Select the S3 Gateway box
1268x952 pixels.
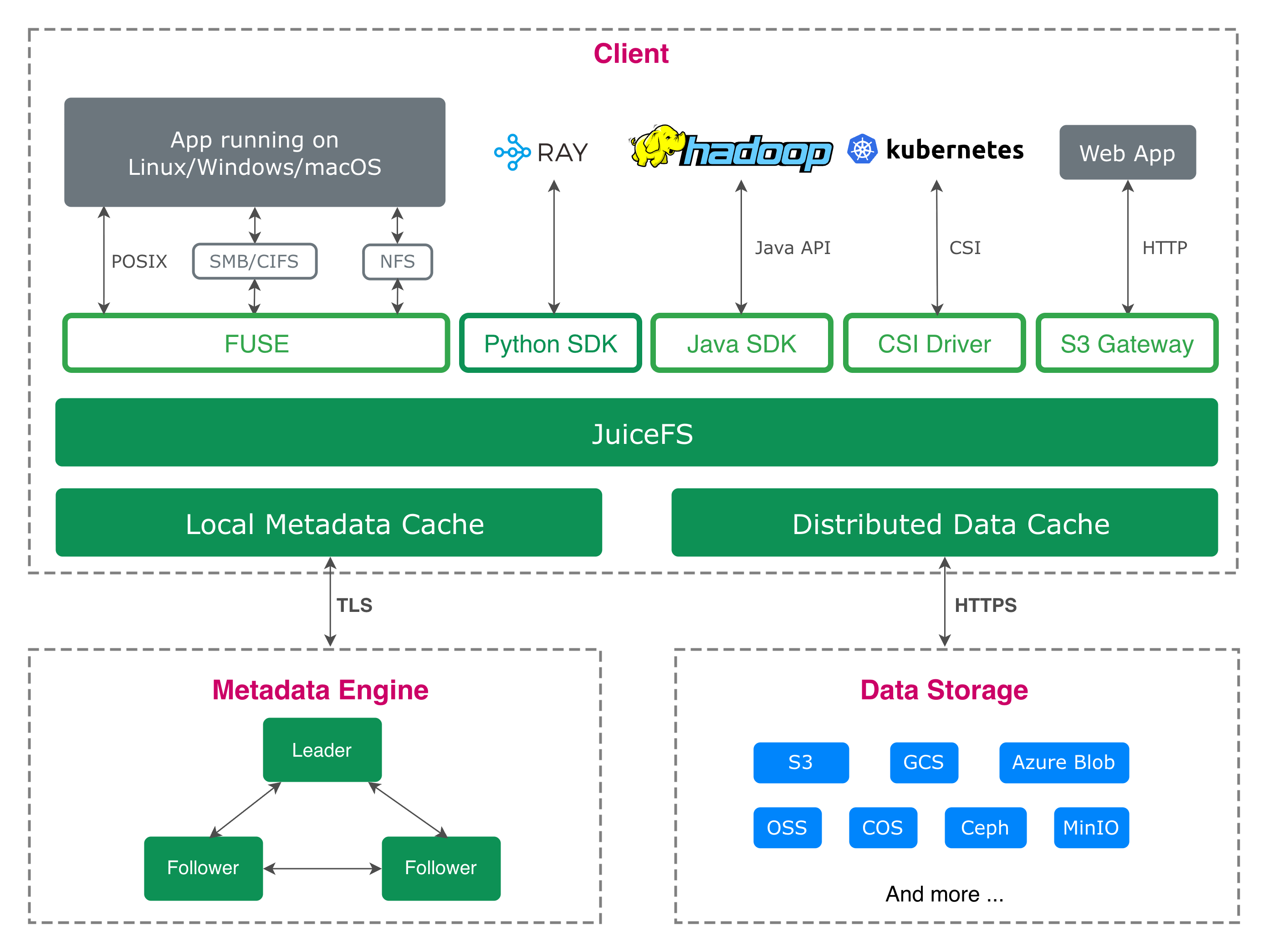tap(1126, 344)
